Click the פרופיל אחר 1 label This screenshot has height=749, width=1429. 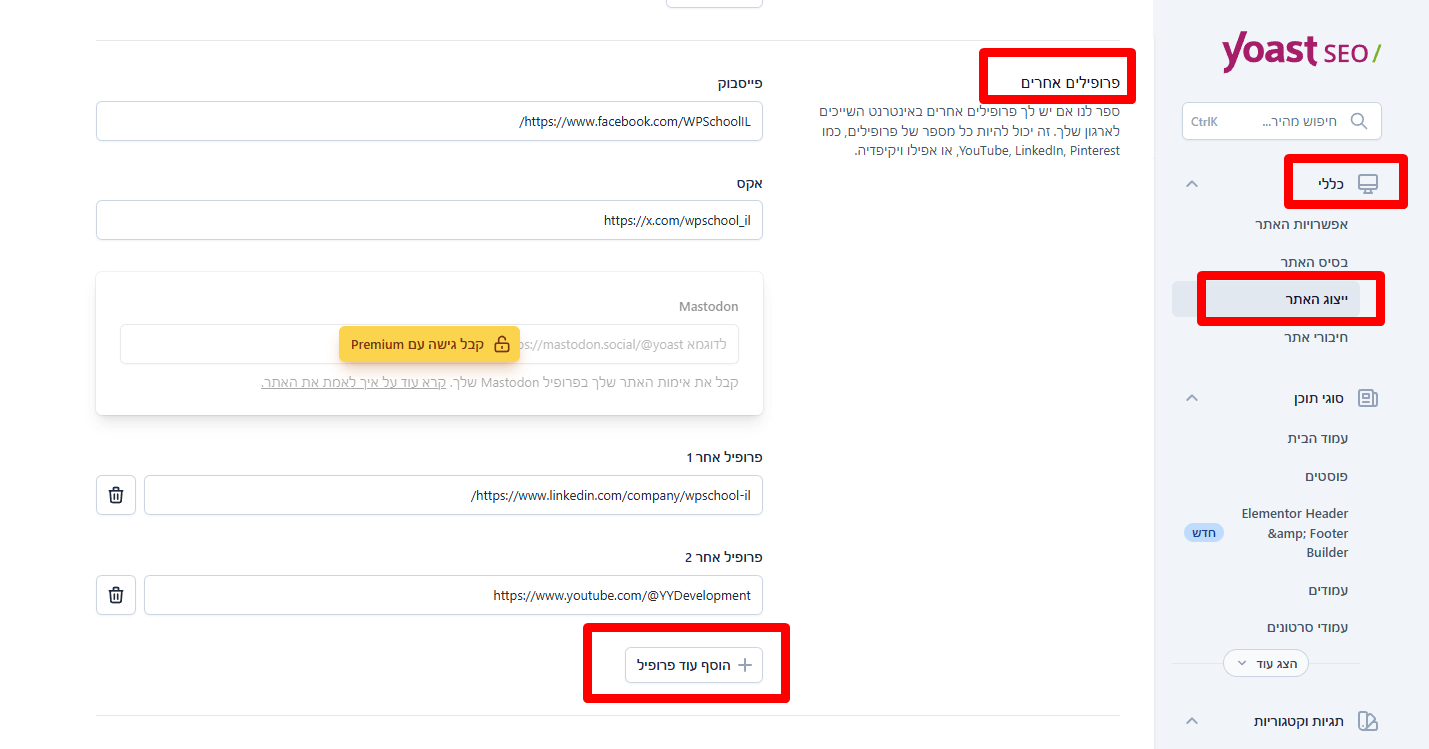(724, 457)
